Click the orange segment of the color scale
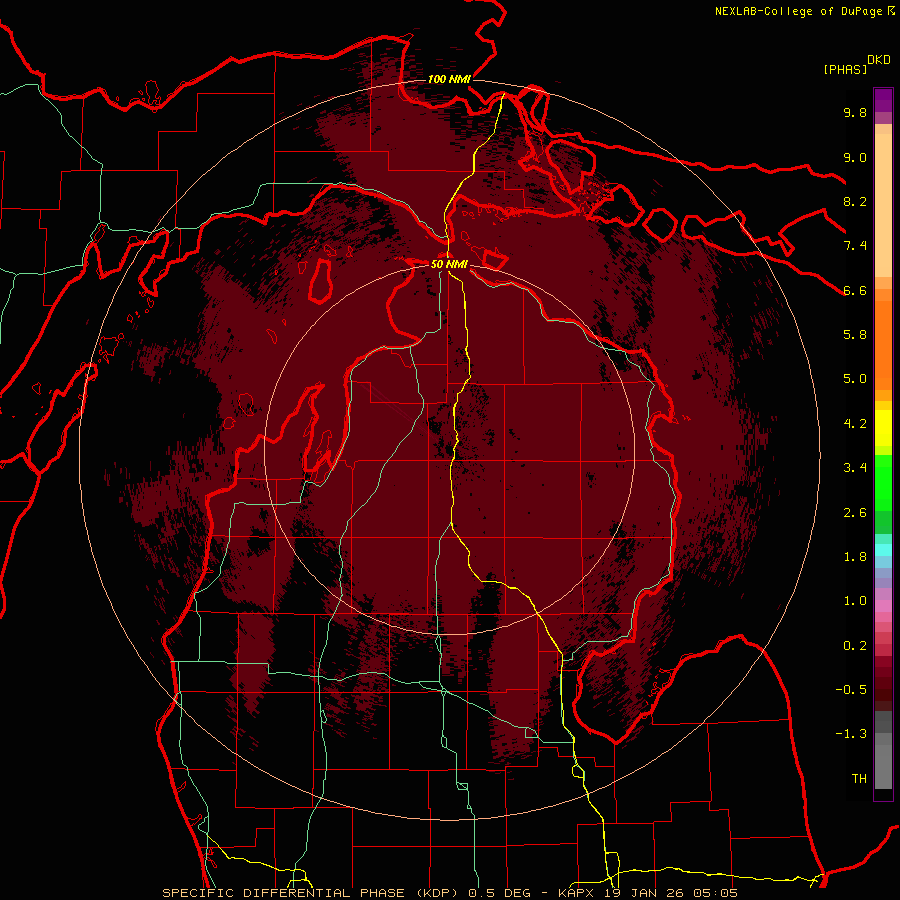Viewport: 900px width, 900px height. (883, 345)
